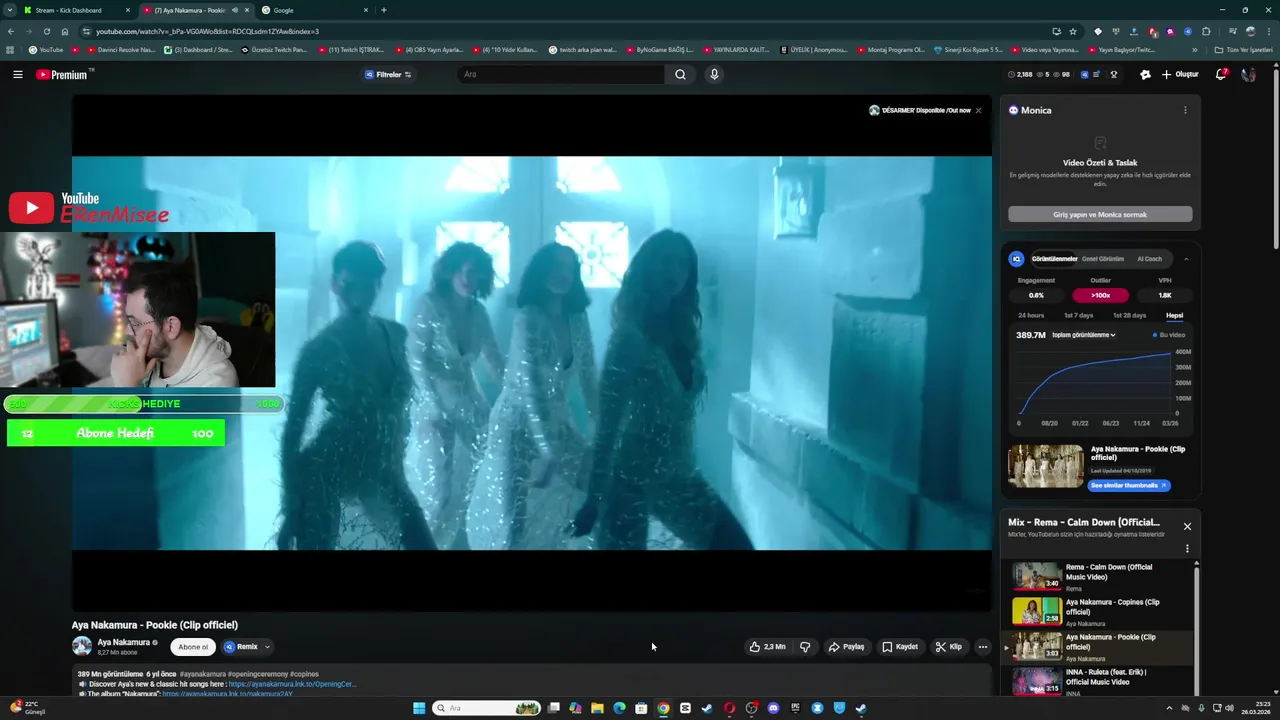Collapse the vidIQ analytics panel
Screen dimensions: 1280x720
pyautogui.click(x=1186, y=259)
